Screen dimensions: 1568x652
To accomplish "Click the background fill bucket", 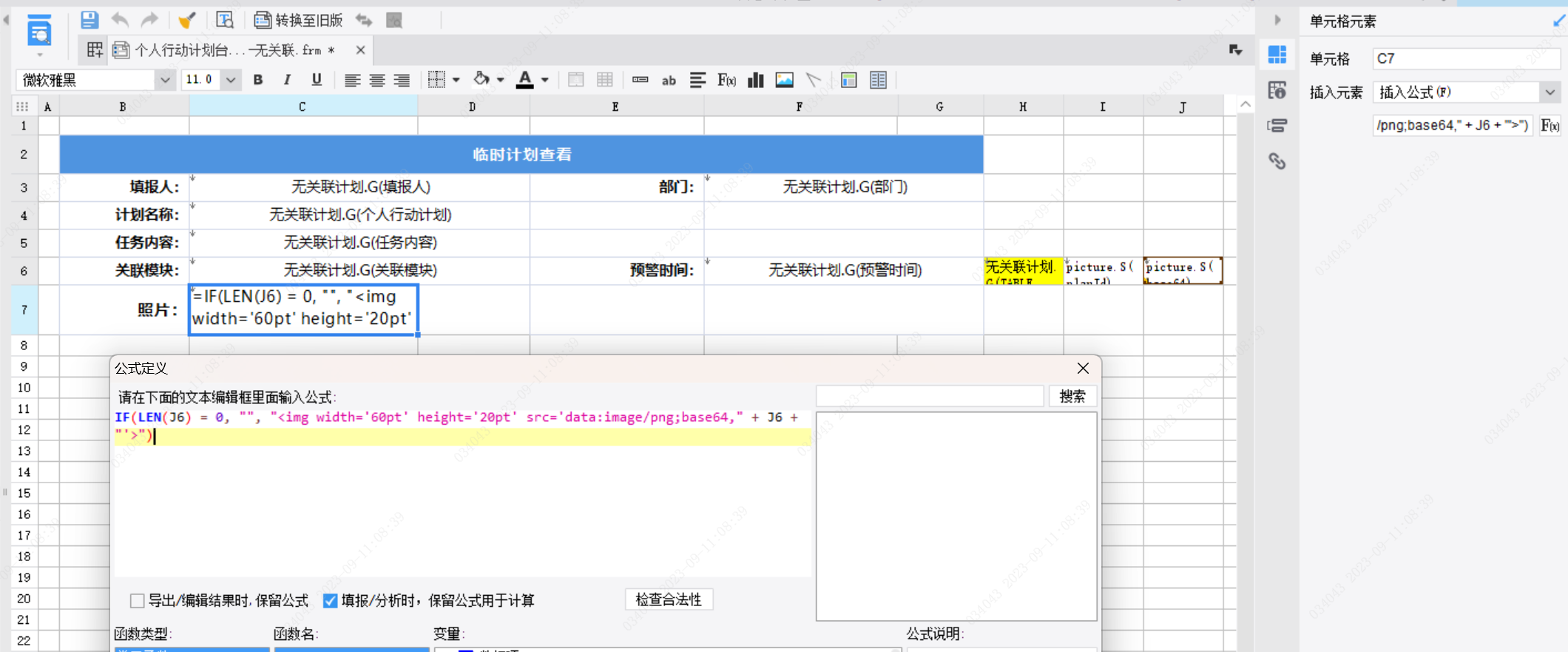I will tap(481, 79).
